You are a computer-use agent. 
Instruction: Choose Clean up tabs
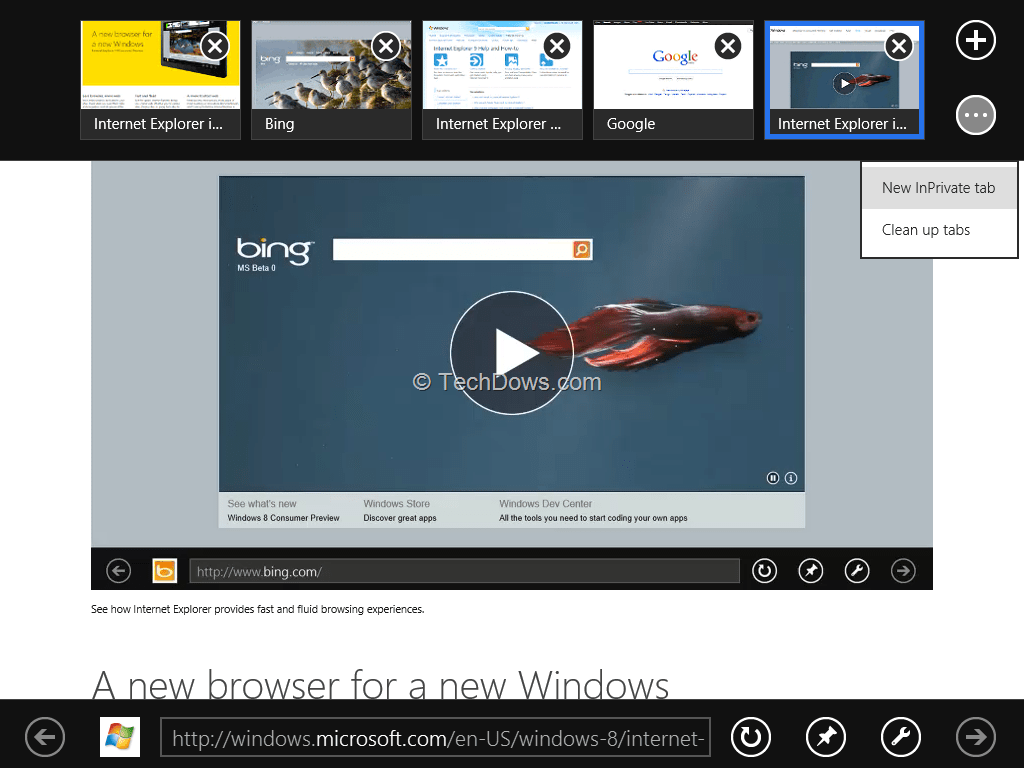[x=939, y=230]
